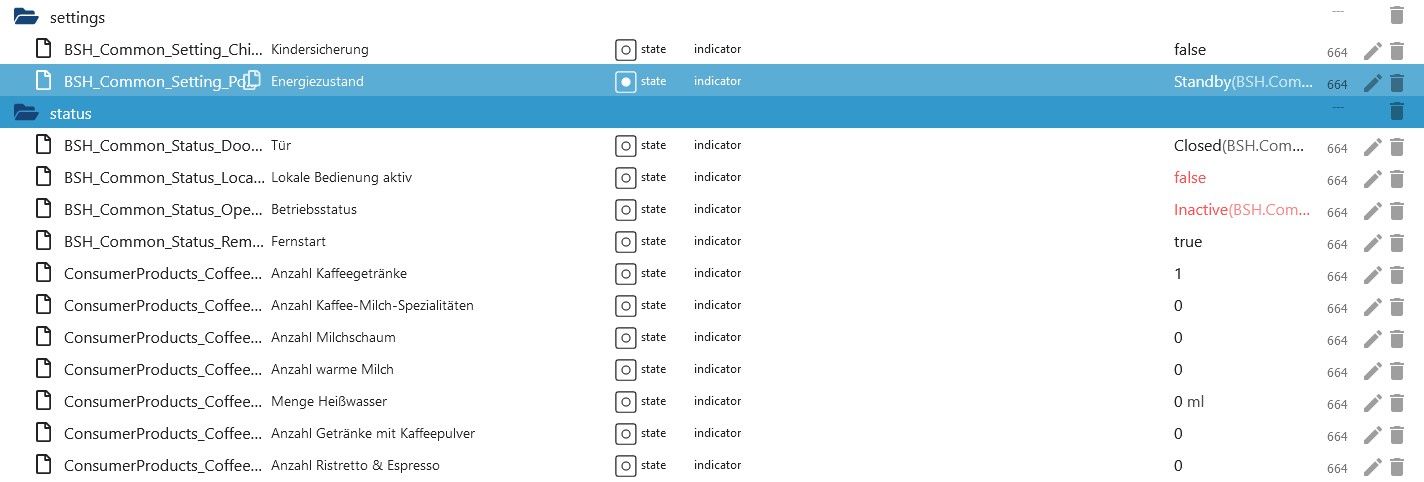Image resolution: width=1424 pixels, height=482 pixels.
Task: Edit the Anzahl Milchschaum object
Action: (x=1372, y=339)
